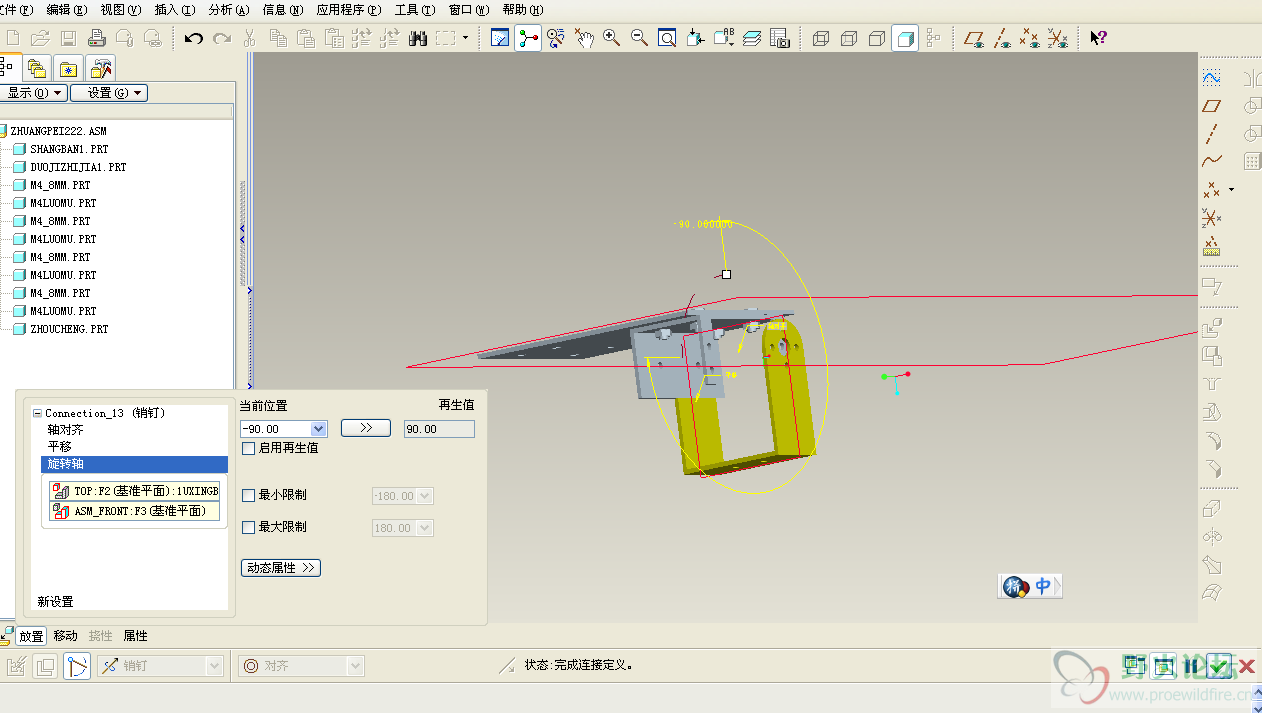Open the Layers icon in the toolbar

[x=753, y=38]
